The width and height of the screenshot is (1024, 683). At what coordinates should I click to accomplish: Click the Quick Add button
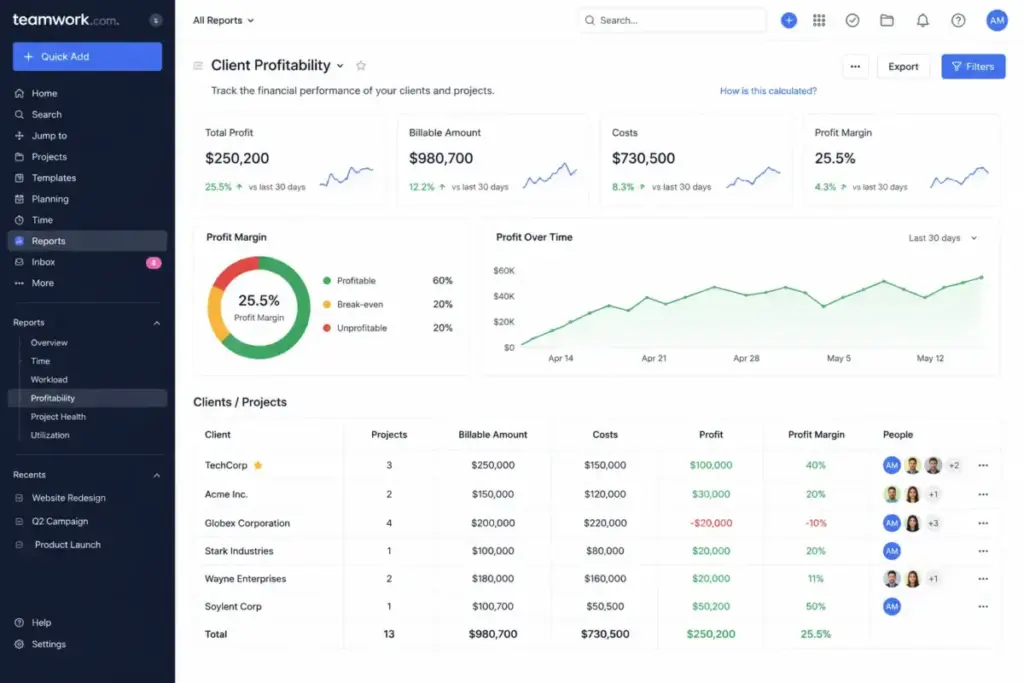(87, 57)
